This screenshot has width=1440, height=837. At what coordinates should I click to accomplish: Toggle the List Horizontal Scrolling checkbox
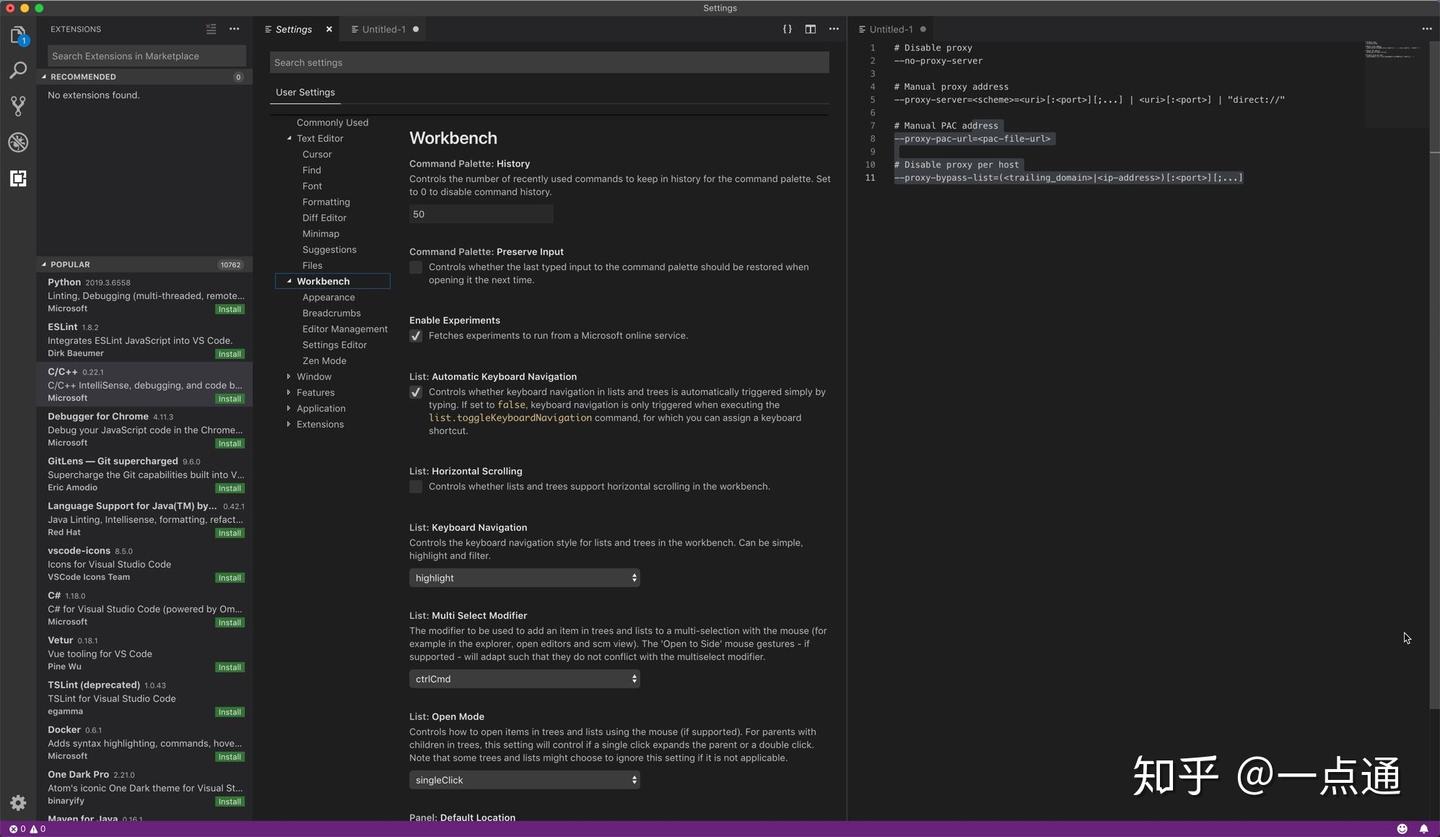[x=416, y=487]
